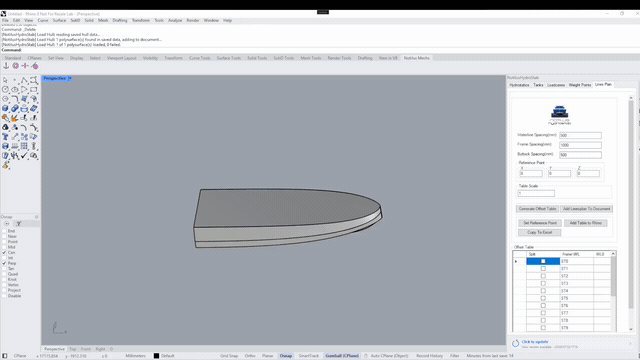The image size is (640, 360).
Task: Switch to the Tanks tab
Action: pyautogui.click(x=538, y=85)
